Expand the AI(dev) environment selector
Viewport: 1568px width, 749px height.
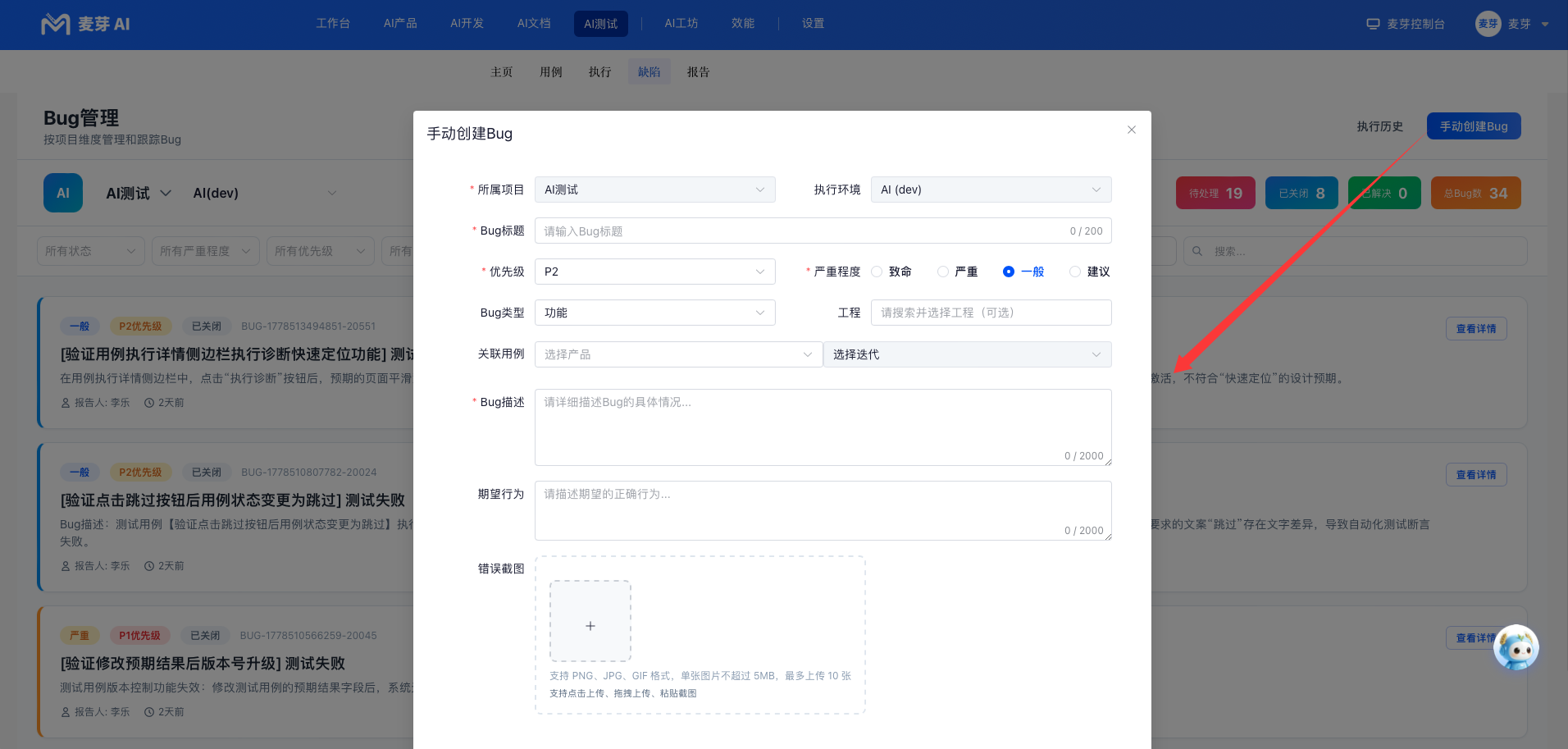click(264, 193)
